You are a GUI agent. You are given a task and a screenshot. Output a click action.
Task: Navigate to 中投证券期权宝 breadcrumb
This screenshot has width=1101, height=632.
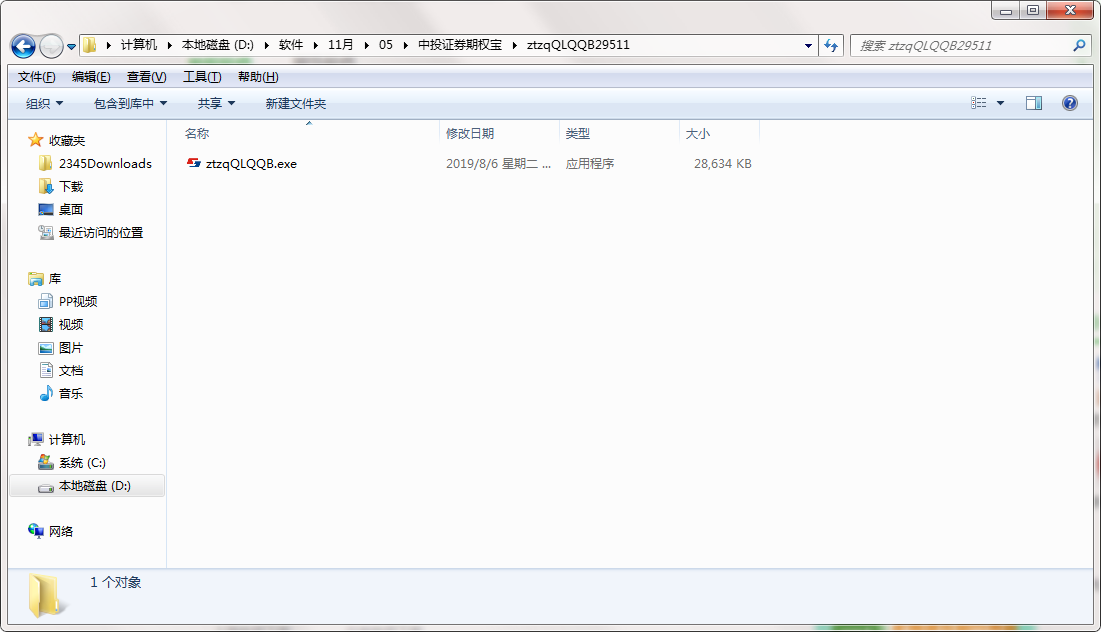point(460,45)
